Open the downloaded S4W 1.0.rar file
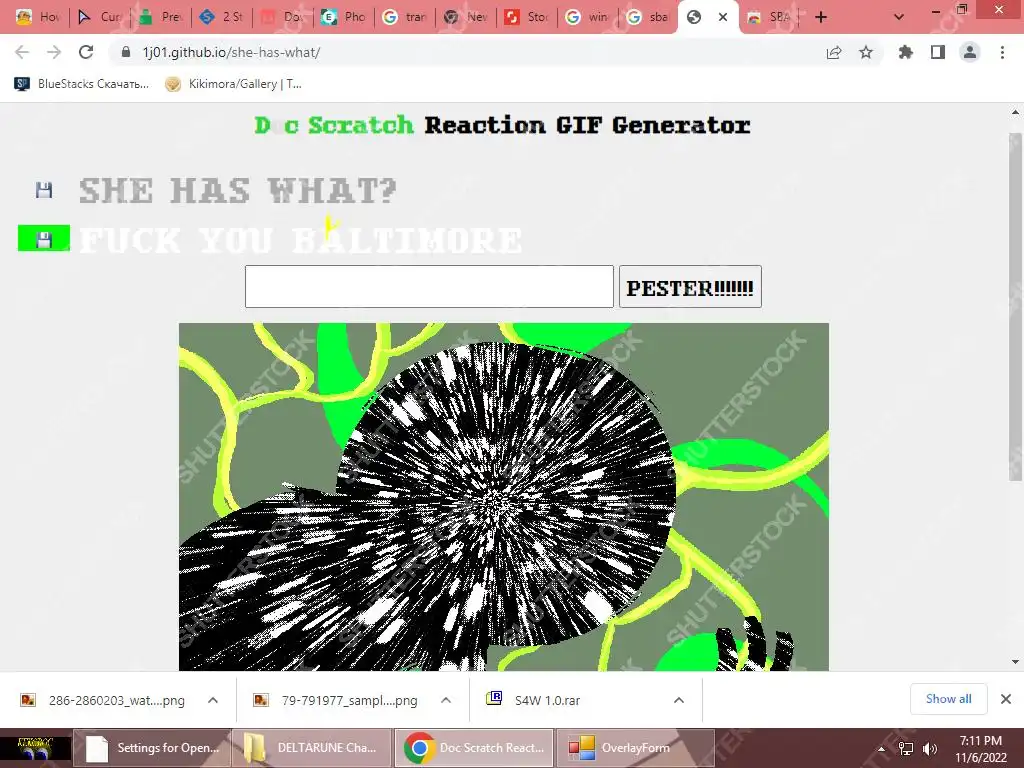The image size is (1024, 768). [534, 700]
